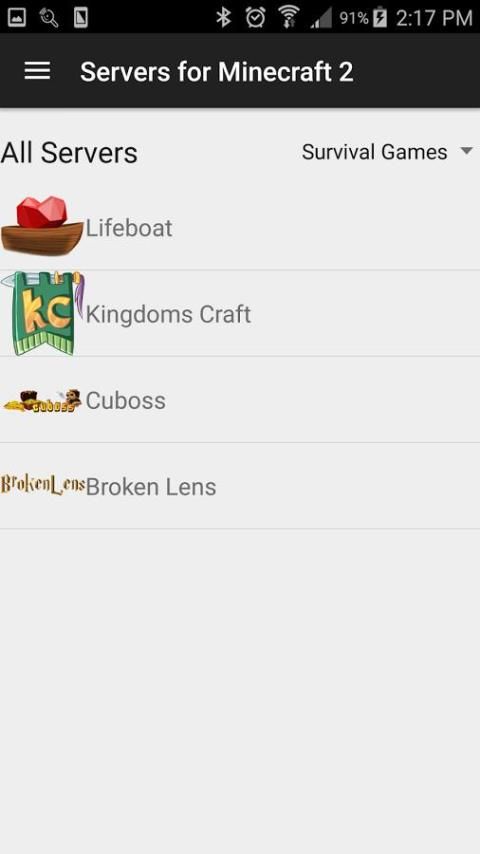Tap the cellular signal strength icon
Viewport: 480px width, 854px height.
[x=321, y=18]
